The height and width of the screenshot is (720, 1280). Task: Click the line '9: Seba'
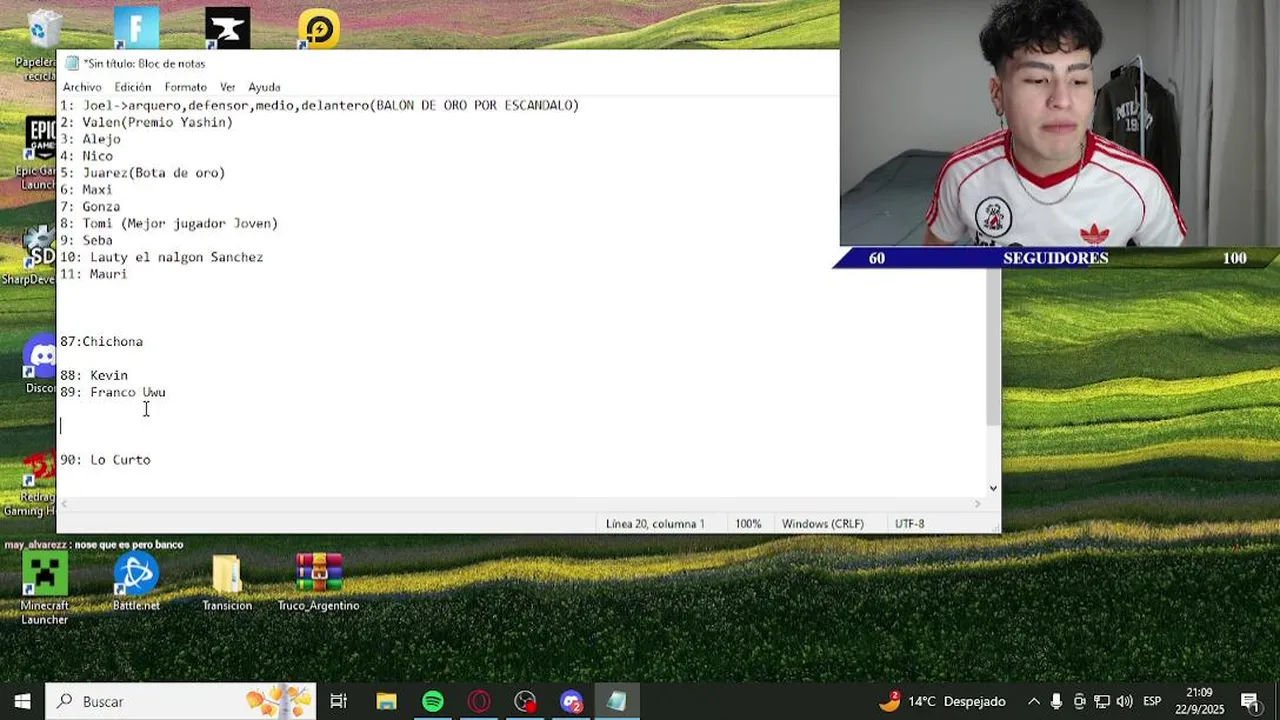86,240
